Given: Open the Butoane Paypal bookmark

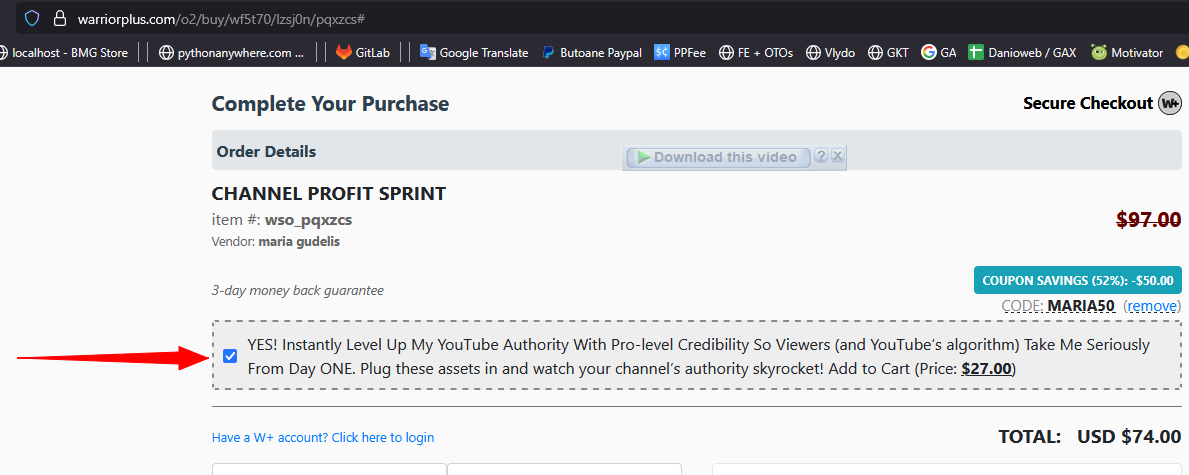Looking at the screenshot, I should 592,53.
